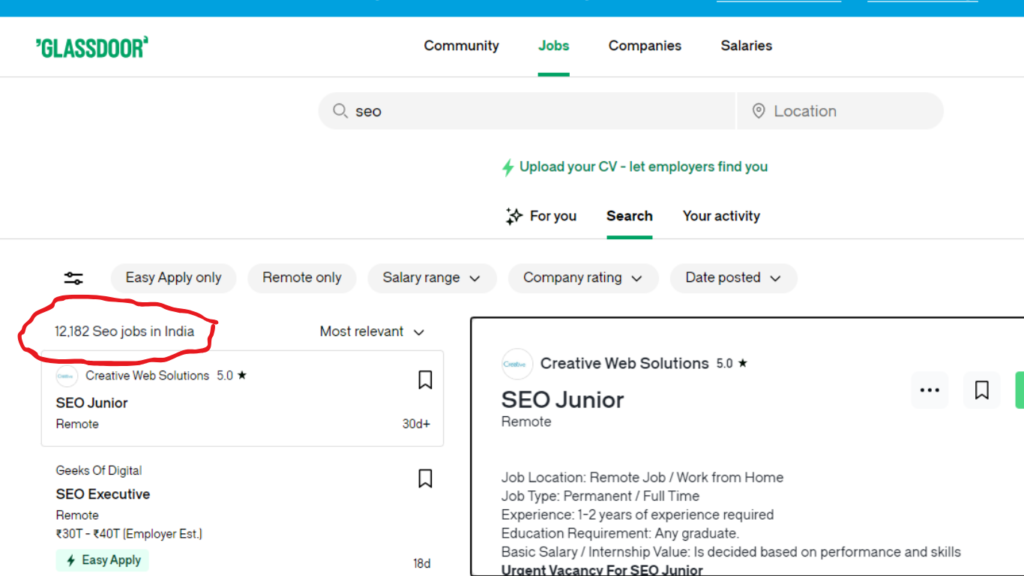
Task: Click Creative Web Solutions name in details panel
Action: click(x=624, y=364)
